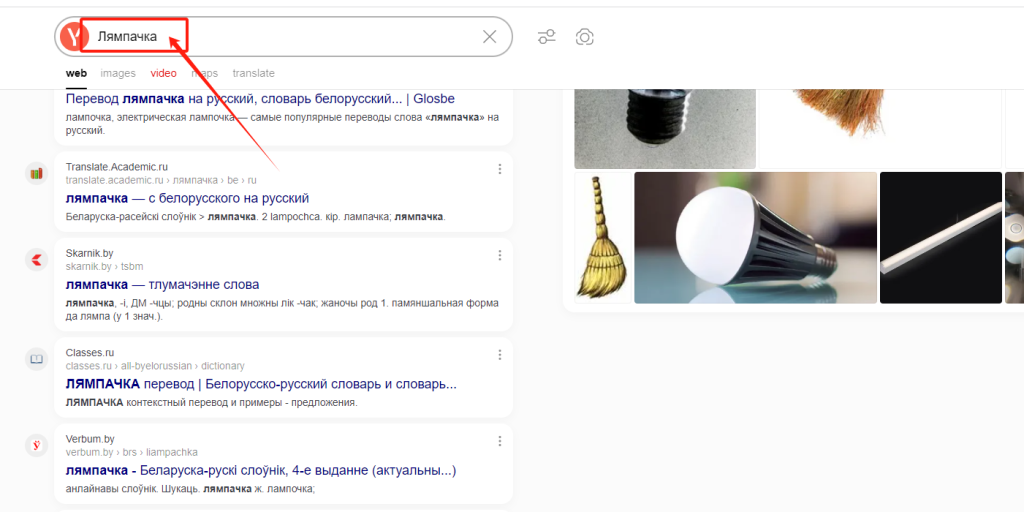Open the white LED bulb image
The height and width of the screenshot is (512, 1024).
756,238
